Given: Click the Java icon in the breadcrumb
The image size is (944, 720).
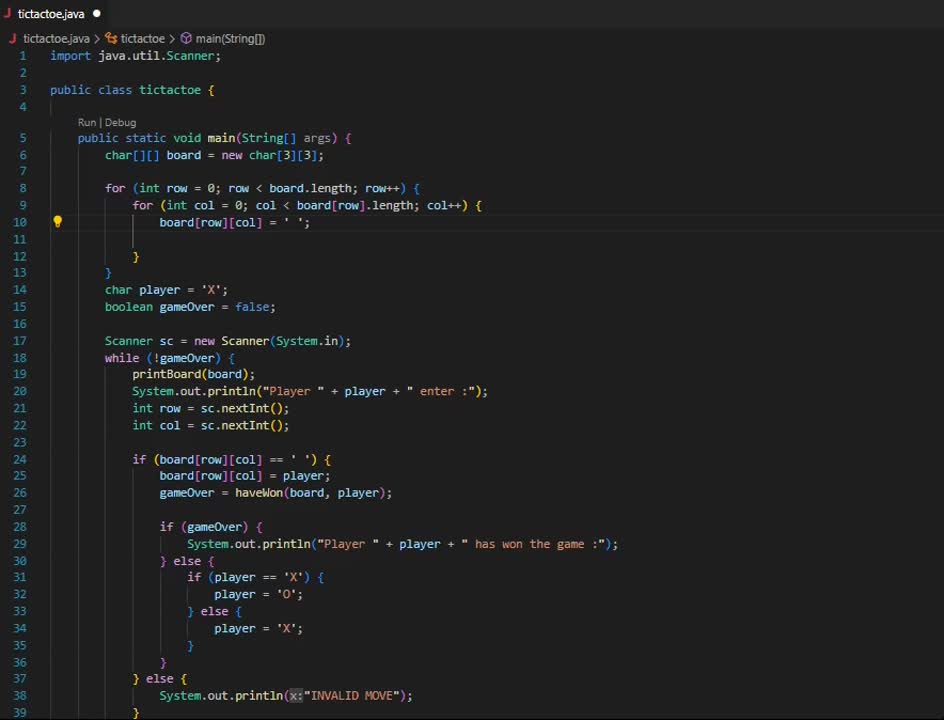Looking at the screenshot, I should point(13,39).
